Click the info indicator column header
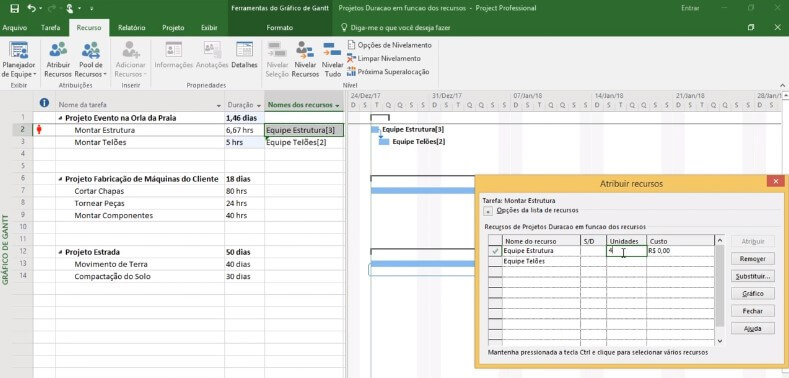This screenshot has width=789, height=378. click(x=44, y=103)
